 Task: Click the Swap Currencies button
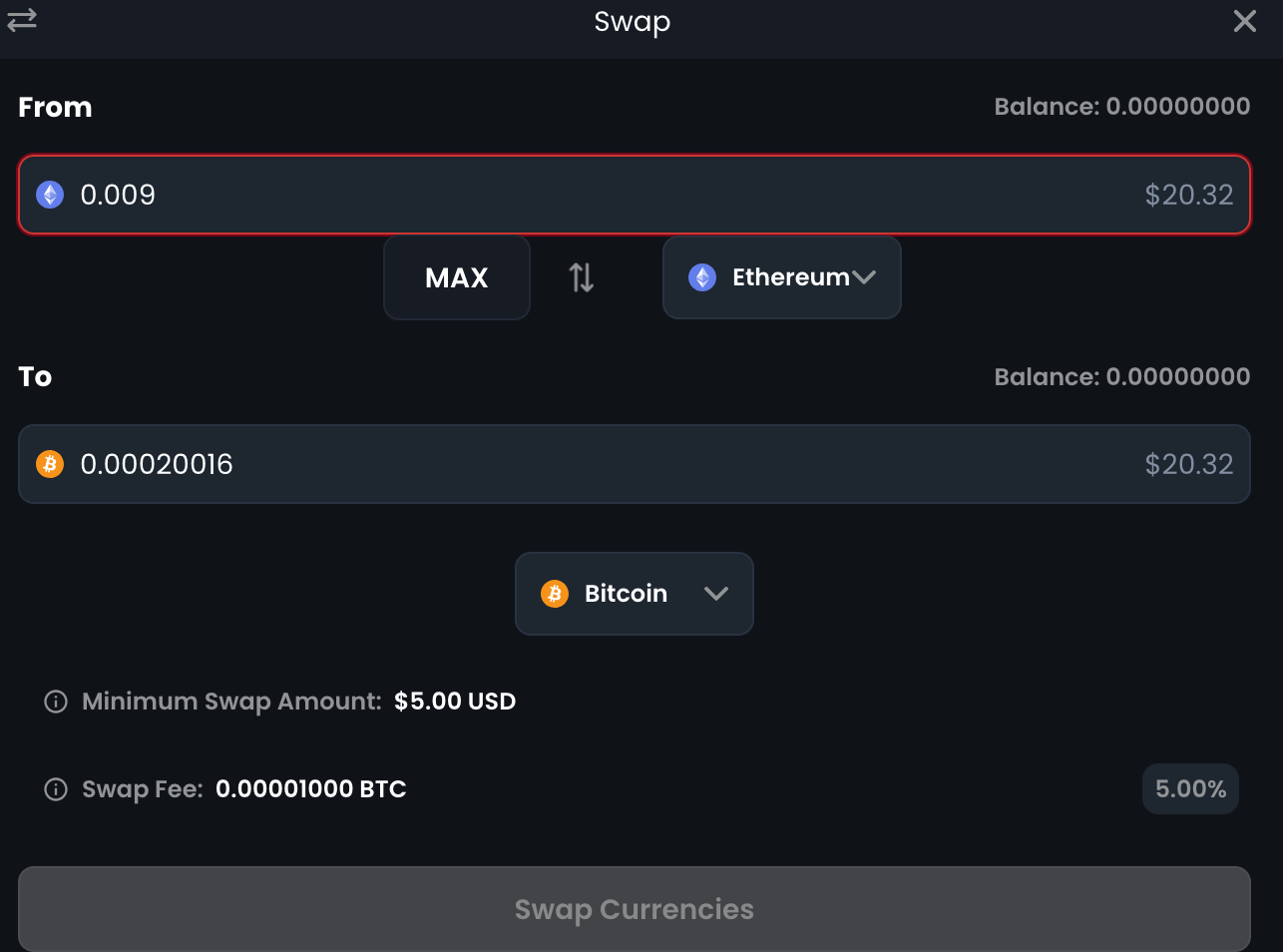(x=635, y=909)
